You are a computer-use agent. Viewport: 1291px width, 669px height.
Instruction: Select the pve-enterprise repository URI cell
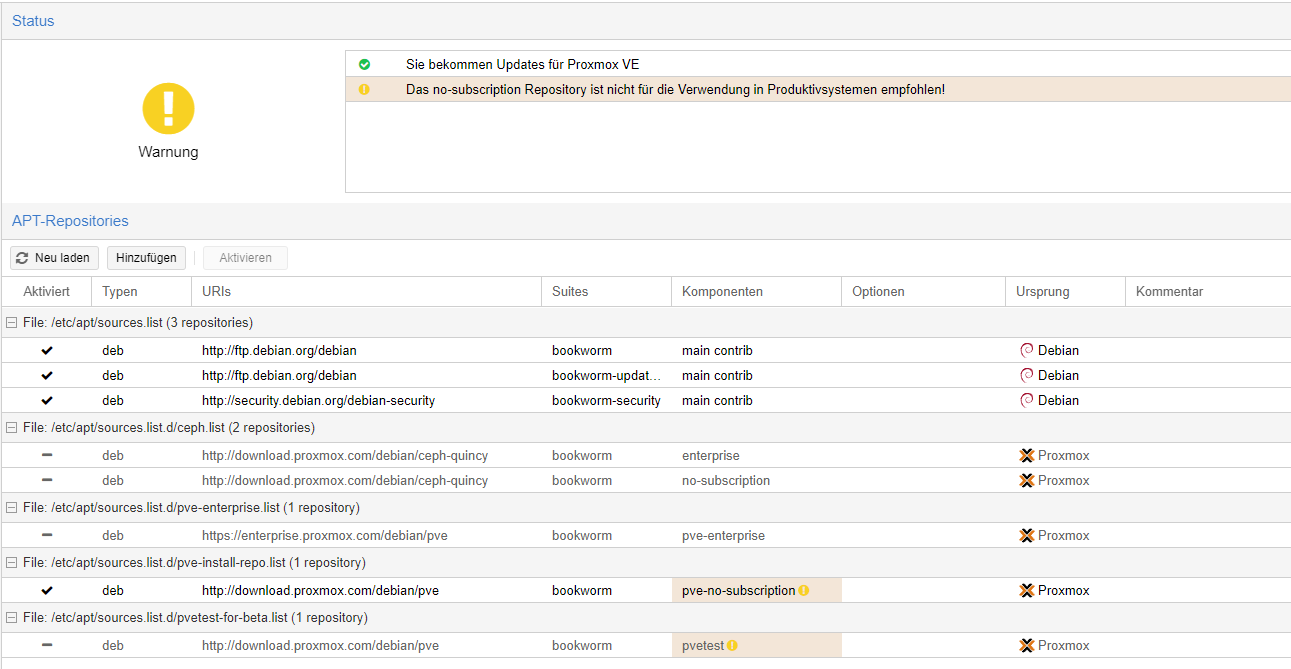324,536
